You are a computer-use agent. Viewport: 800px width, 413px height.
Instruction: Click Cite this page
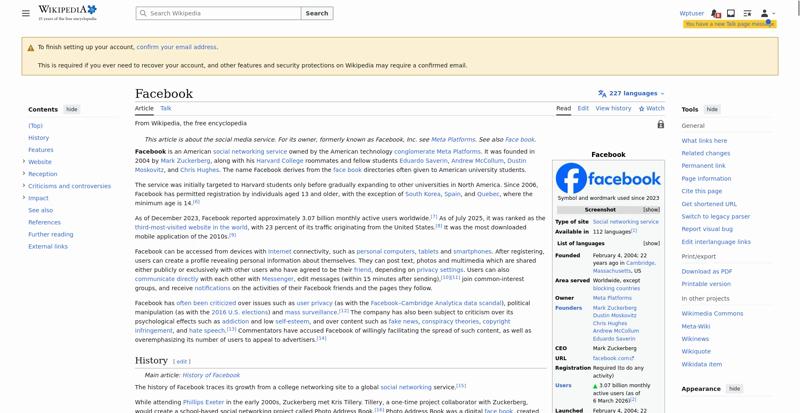[x=702, y=191]
